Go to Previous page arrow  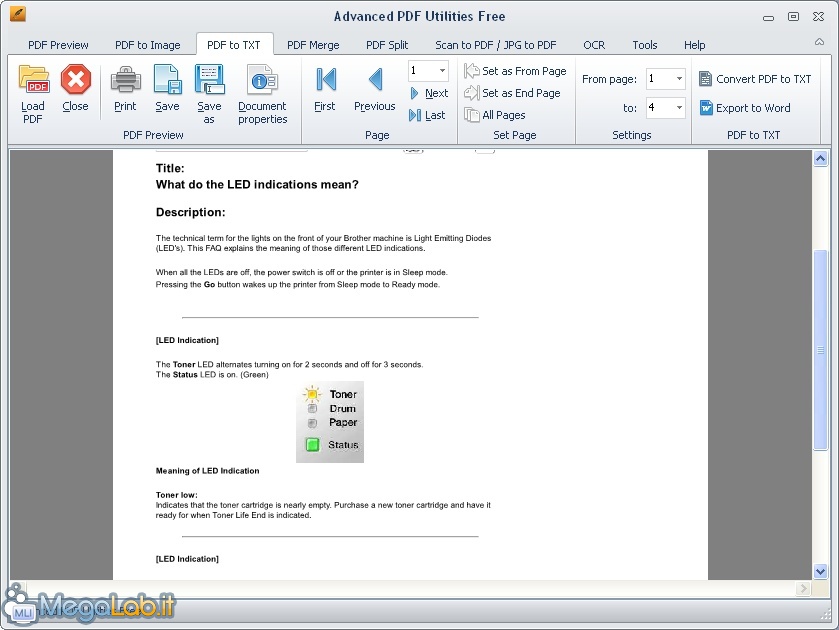tap(375, 79)
